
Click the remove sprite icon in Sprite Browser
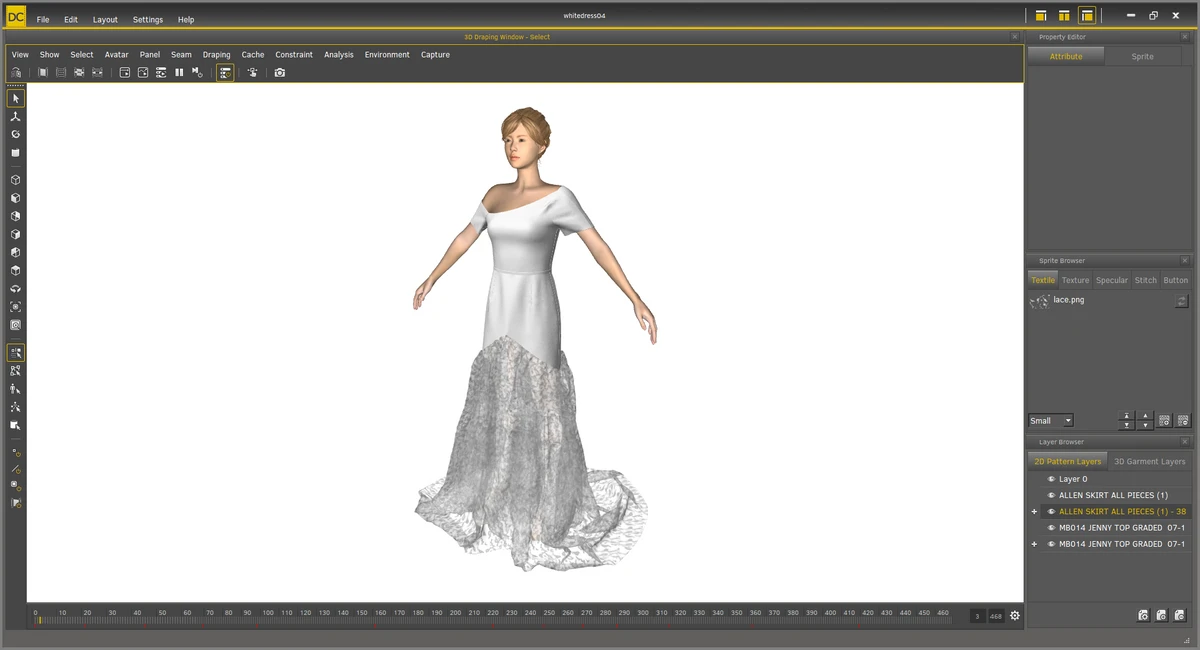tap(1183, 421)
